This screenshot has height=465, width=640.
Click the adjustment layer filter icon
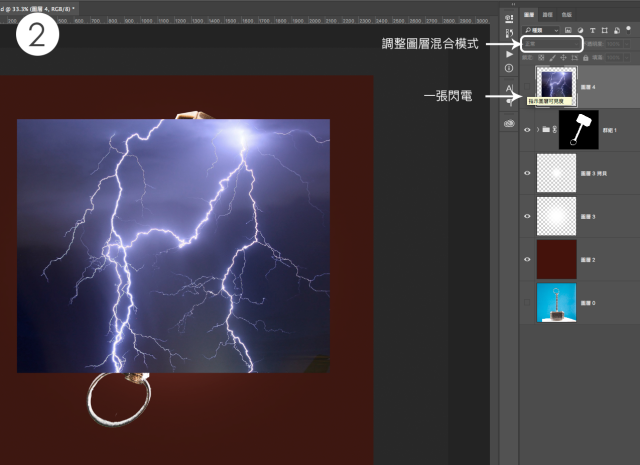(580, 31)
